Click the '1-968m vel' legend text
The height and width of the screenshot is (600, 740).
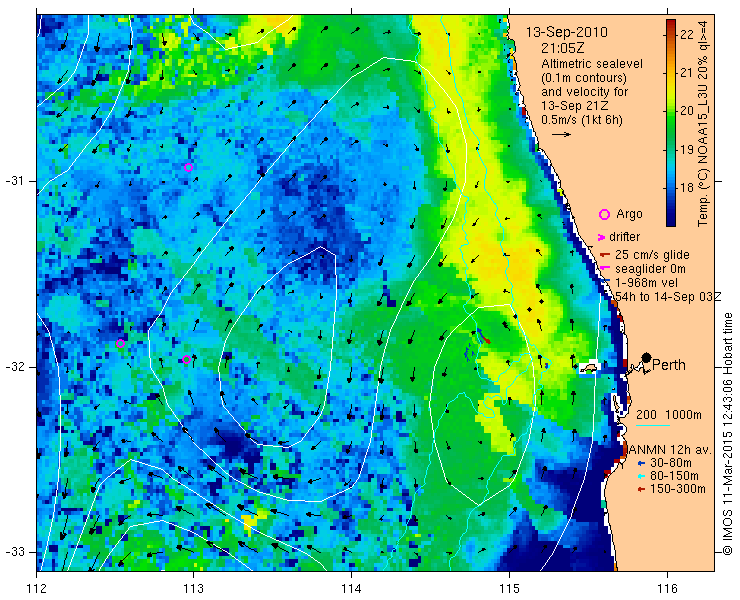pyautogui.click(x=647, y=282)
